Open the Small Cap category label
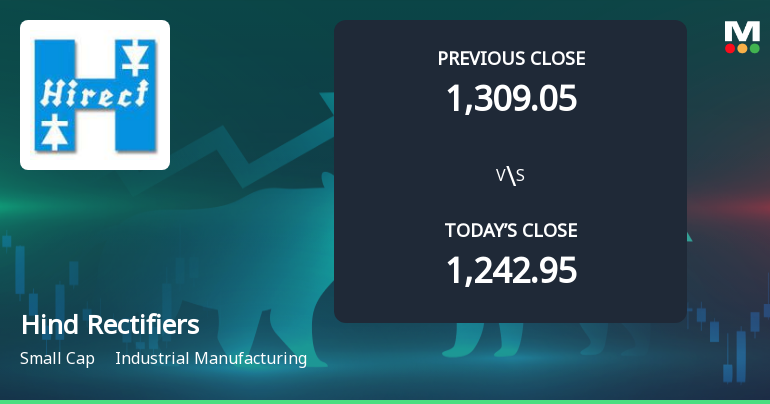Viewport: 770px width, 404px height. coord(56,358)
